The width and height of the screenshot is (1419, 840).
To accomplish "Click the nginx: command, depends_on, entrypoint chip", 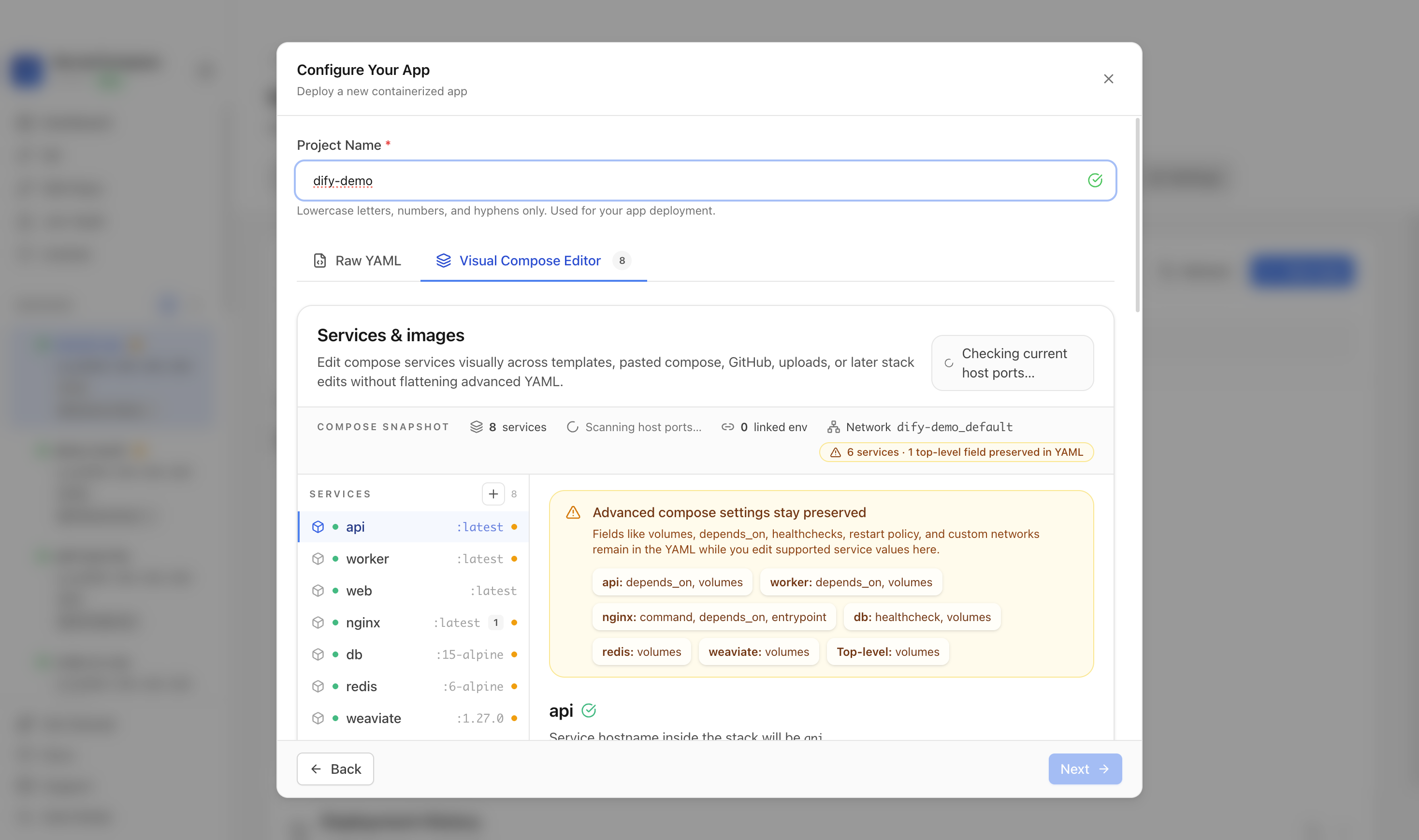I will [x=714, y=617].
